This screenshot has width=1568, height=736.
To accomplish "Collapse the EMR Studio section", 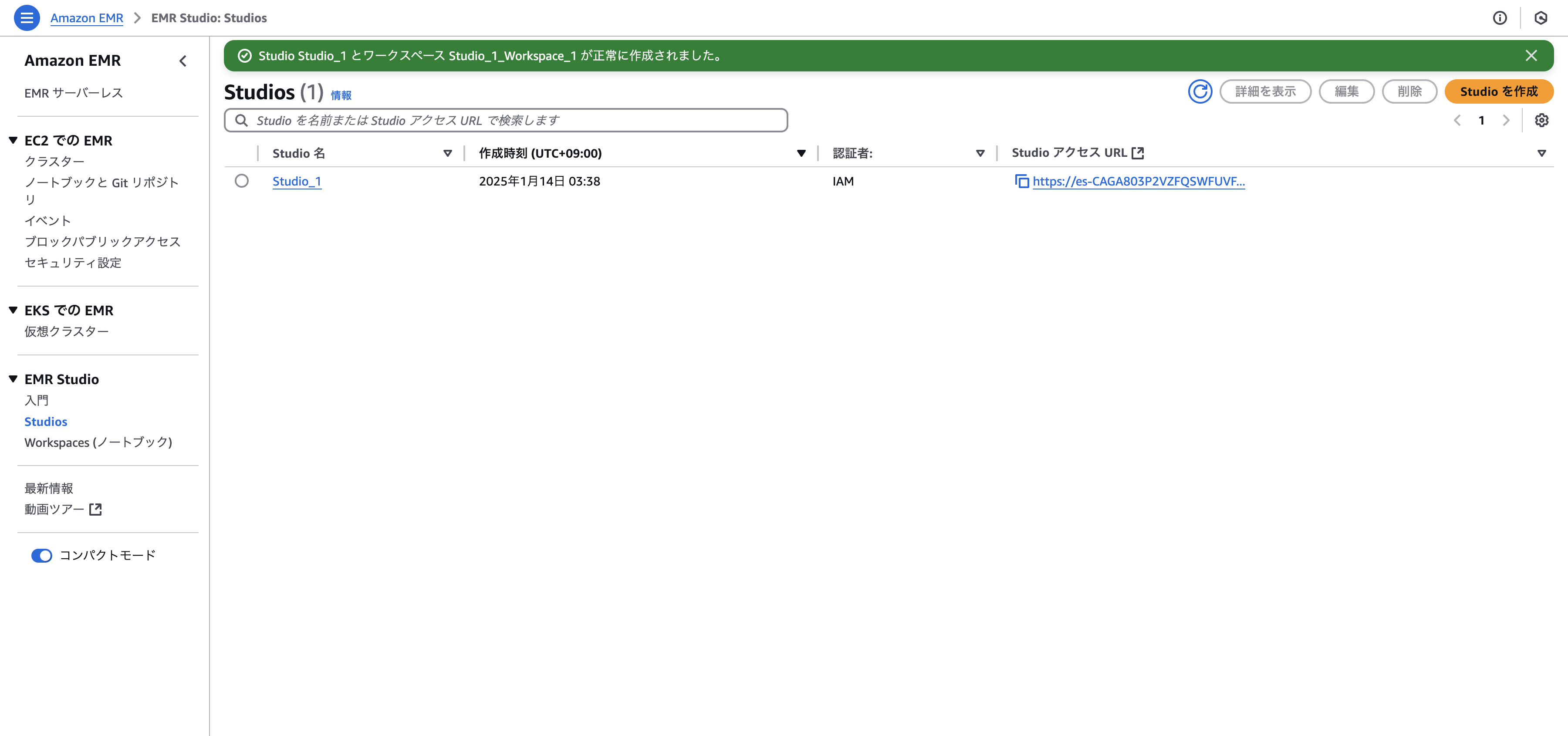I will click(x=13, y=378).
